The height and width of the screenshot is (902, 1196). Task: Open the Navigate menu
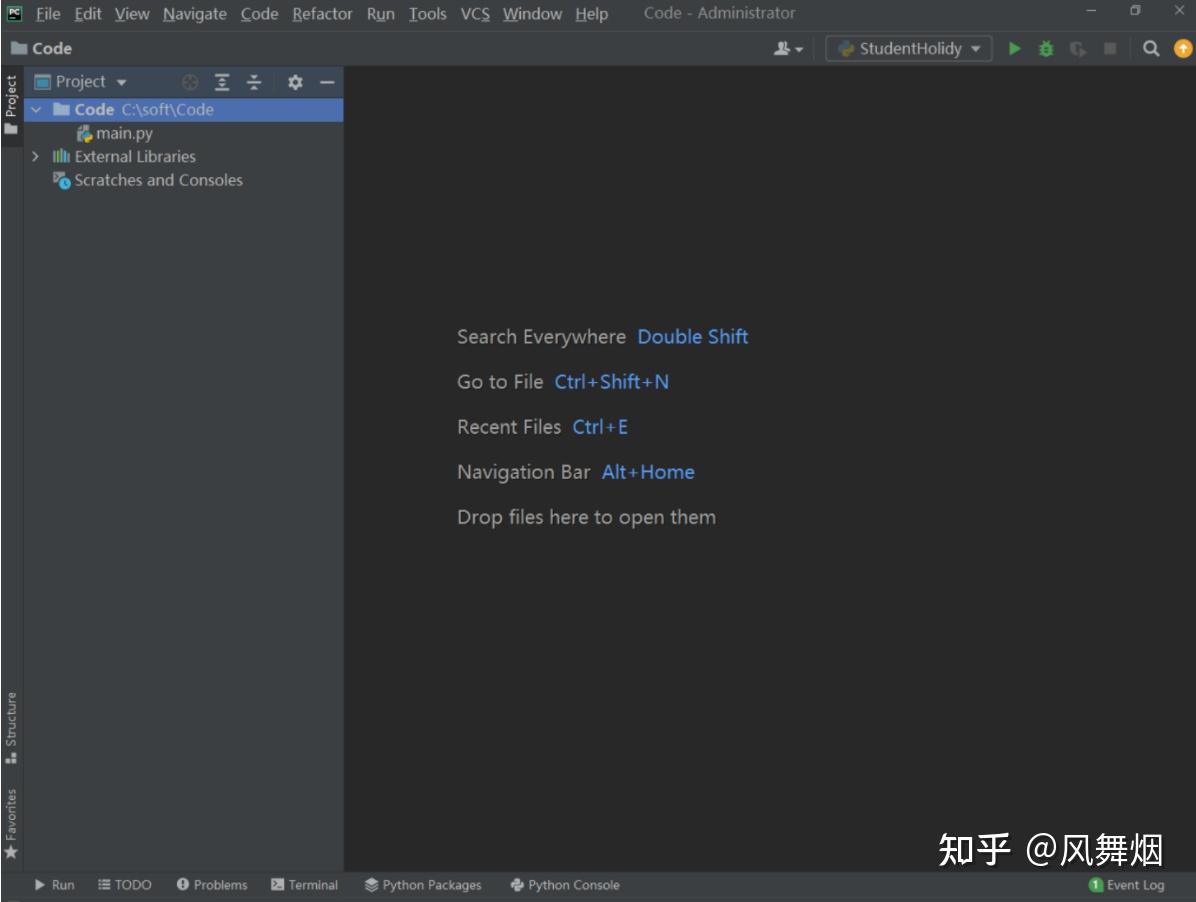195,14
